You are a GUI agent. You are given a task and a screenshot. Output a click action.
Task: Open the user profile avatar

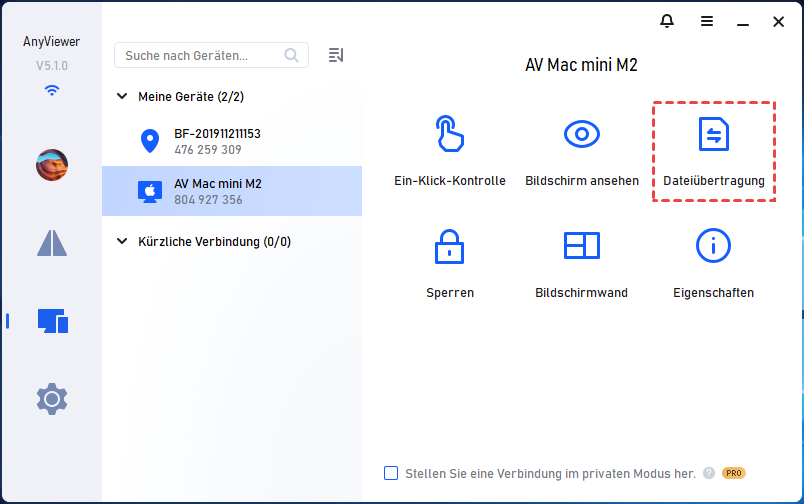[52, 165]
